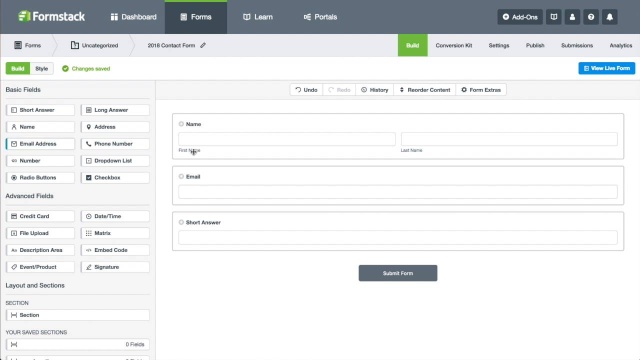The height and width of the screenshot is (360, 640).
Task: Click into the First Name input box
Action: coord(287,139)
